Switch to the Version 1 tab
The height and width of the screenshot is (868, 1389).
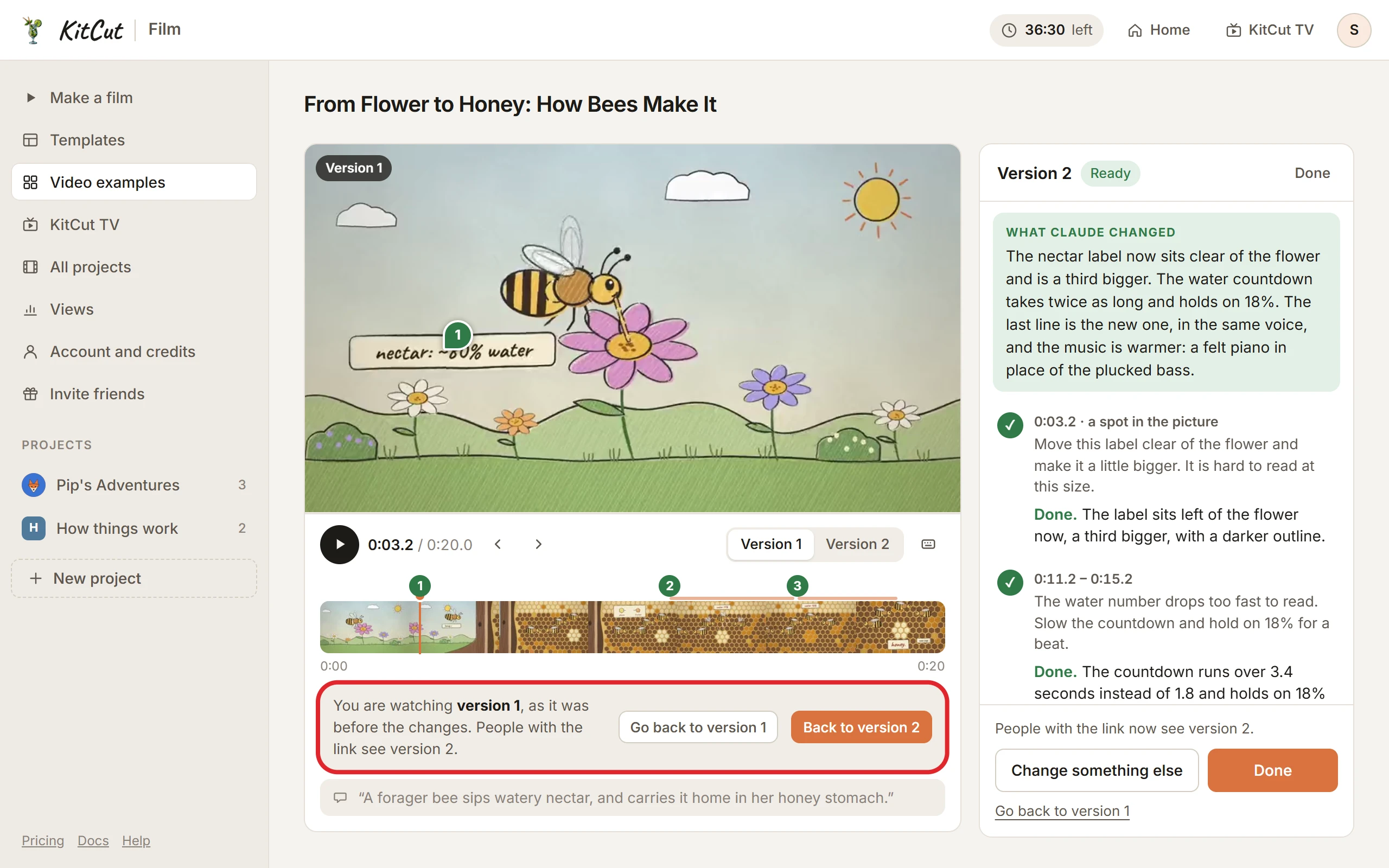pos(771,544)
